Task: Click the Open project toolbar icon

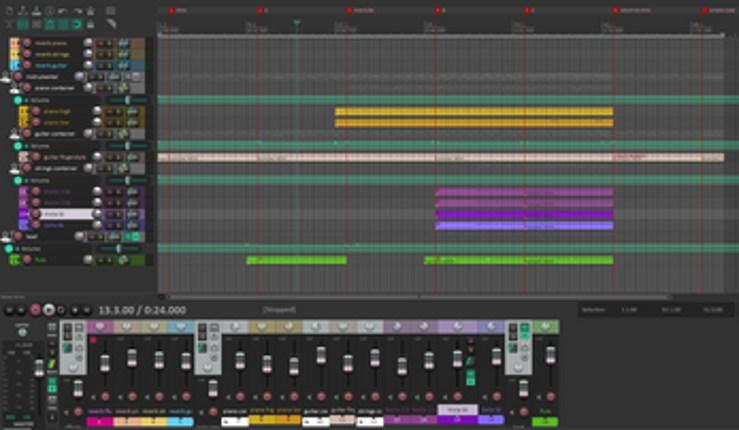Action: pyautogui.click(x=23, y=11)
